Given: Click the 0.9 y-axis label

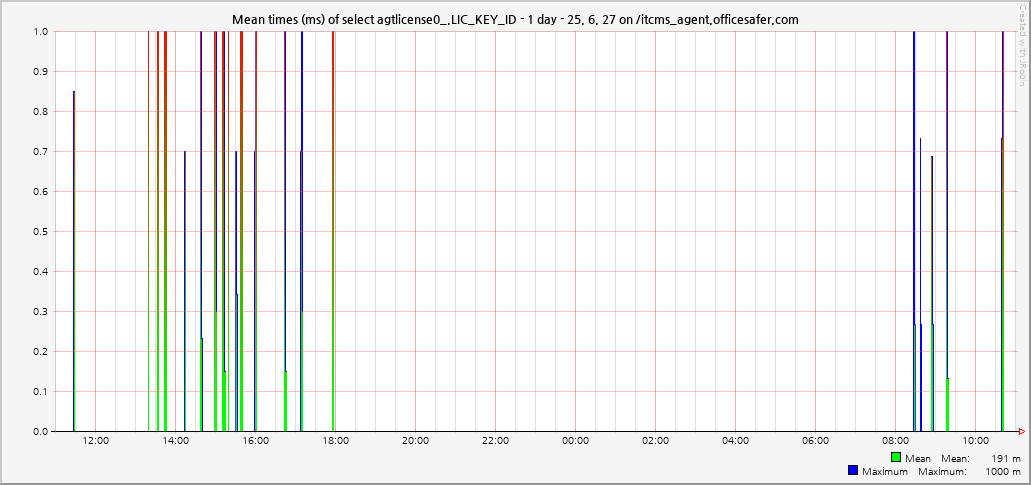Looking at the screenshot, I should coord(41,72).
